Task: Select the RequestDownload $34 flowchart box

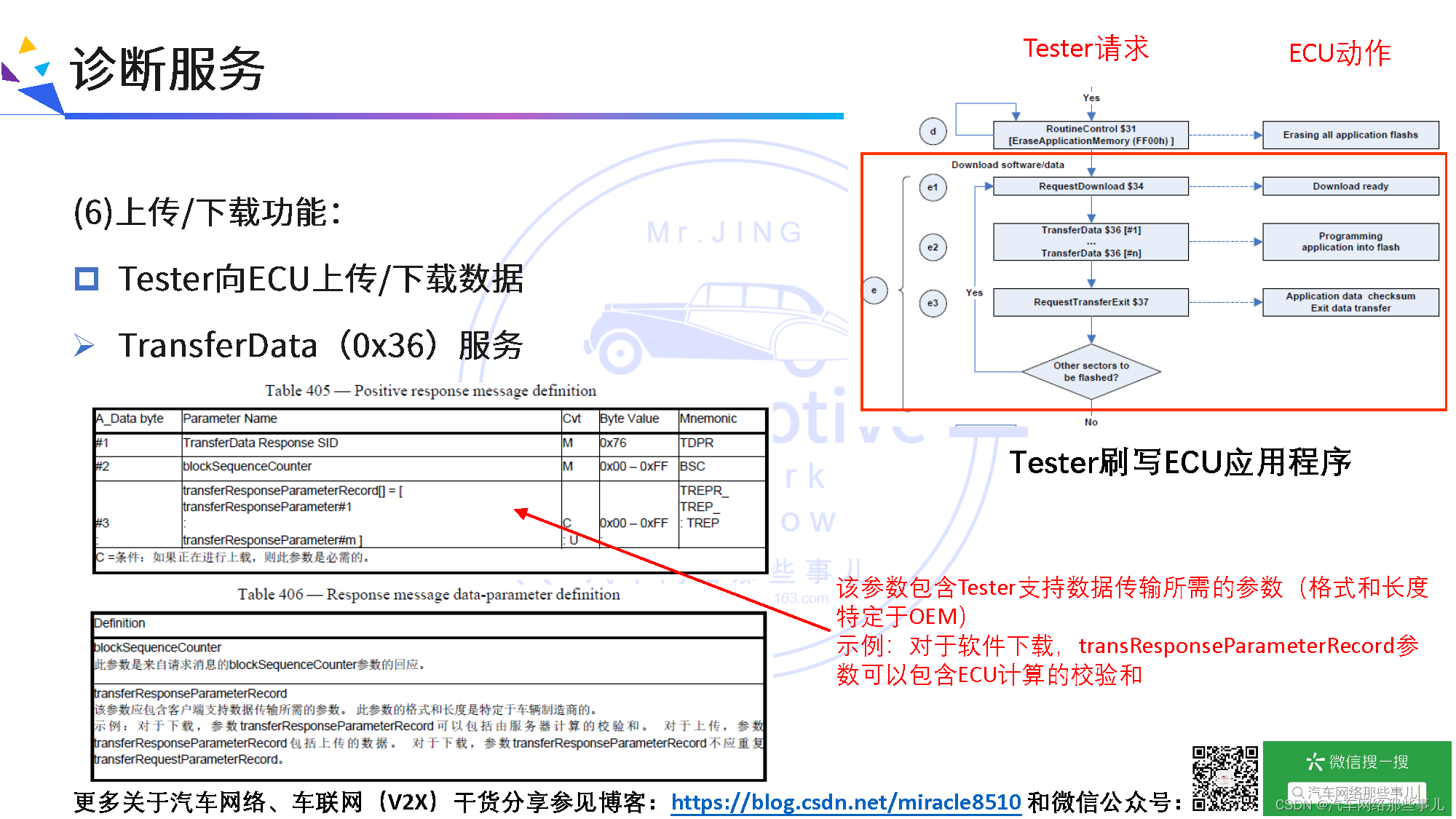Action: 1091,186
